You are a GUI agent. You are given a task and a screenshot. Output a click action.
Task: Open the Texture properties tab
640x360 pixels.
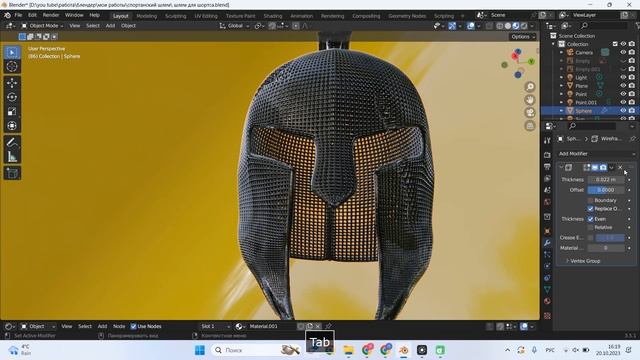tap(547, 316)
